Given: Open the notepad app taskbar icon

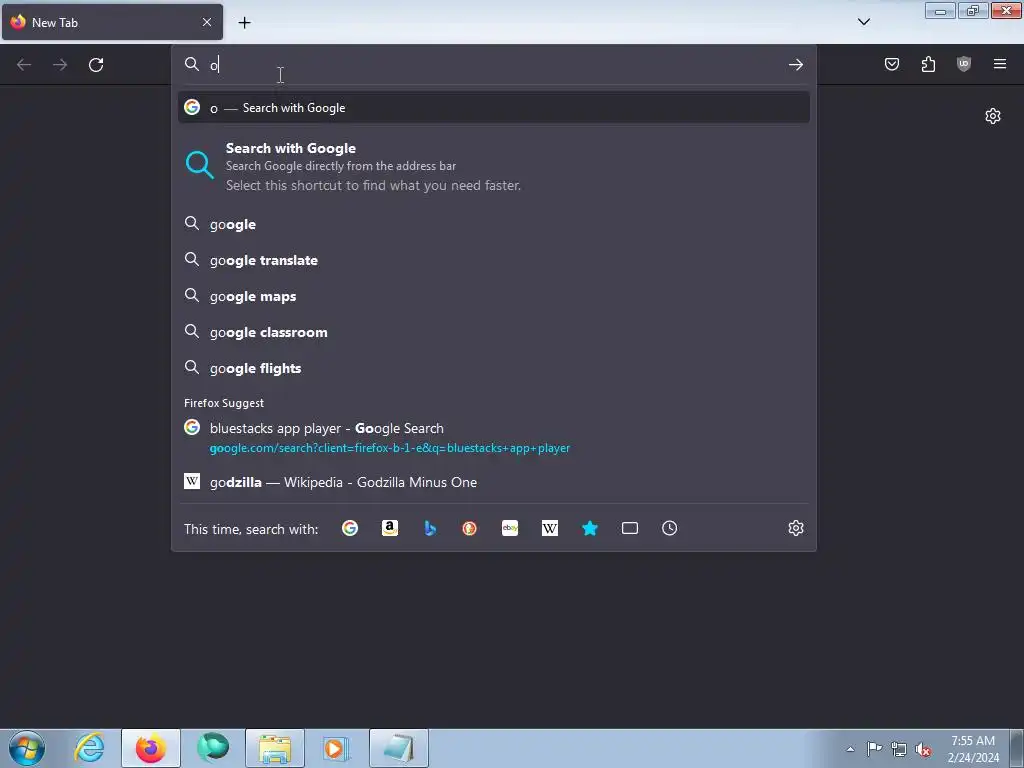Looking at the screenshot, I should (x=398, y=748).
